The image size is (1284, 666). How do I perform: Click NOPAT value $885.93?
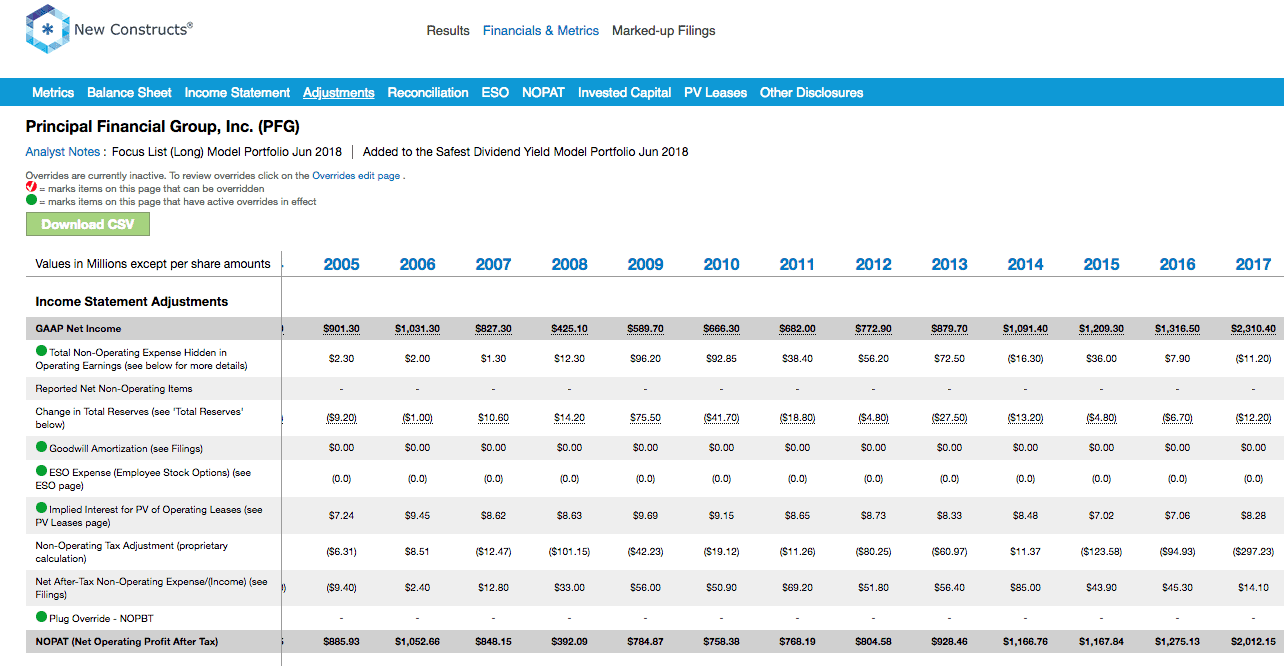tap(341, 641)
